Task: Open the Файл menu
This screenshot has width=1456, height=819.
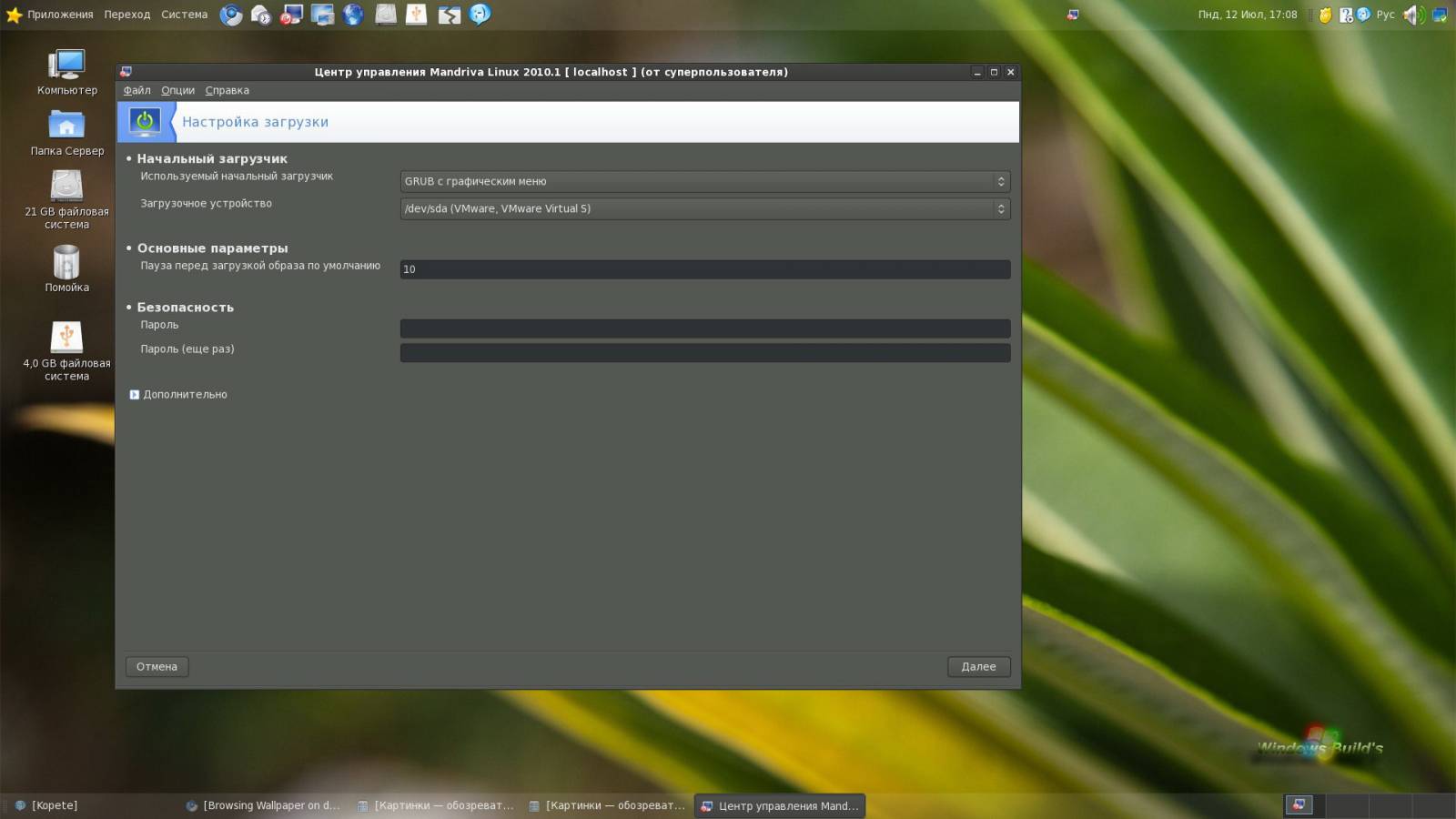Action: click(x=137, y=90)
